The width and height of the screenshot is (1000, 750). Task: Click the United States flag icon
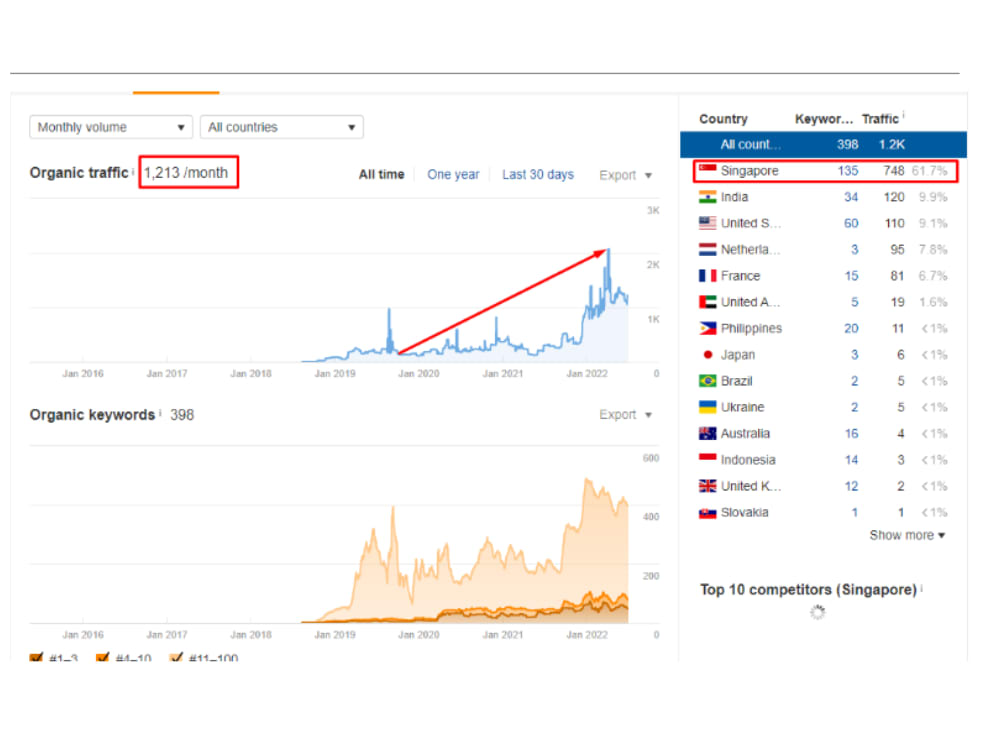tap(707, 223)
